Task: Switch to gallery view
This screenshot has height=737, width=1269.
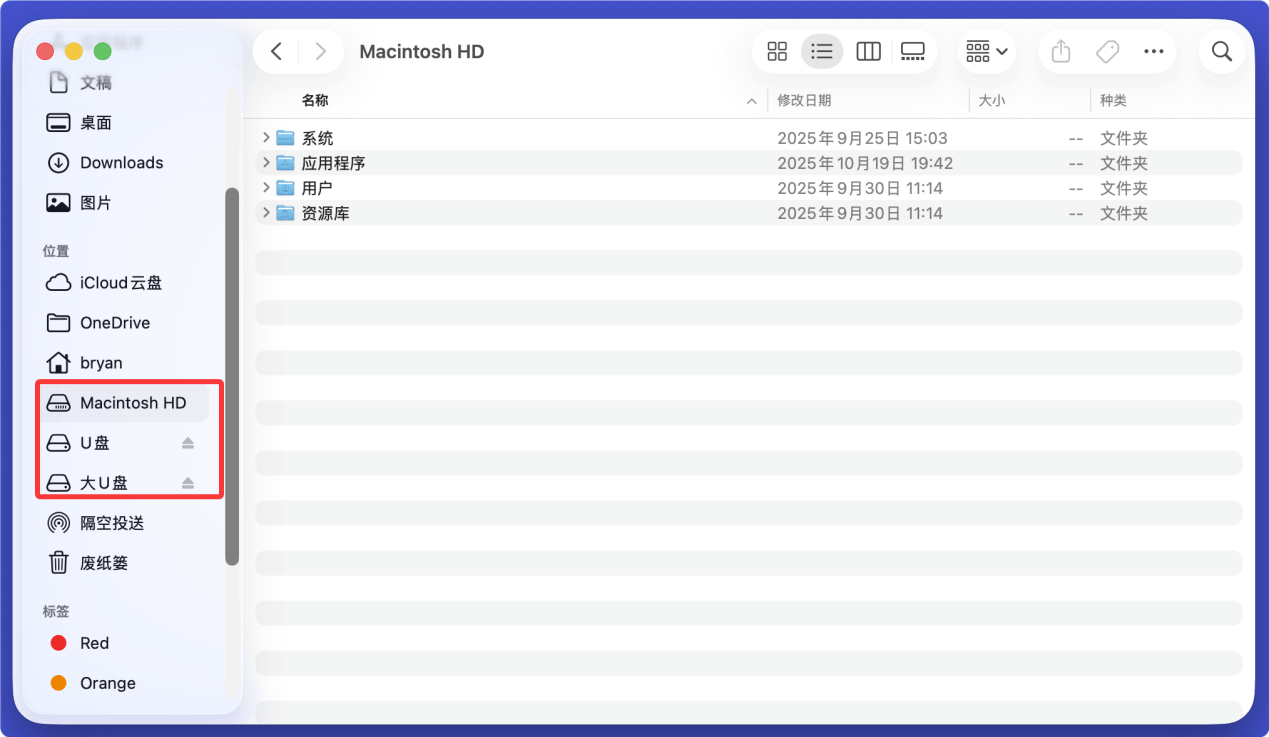Action: [913, 52]
